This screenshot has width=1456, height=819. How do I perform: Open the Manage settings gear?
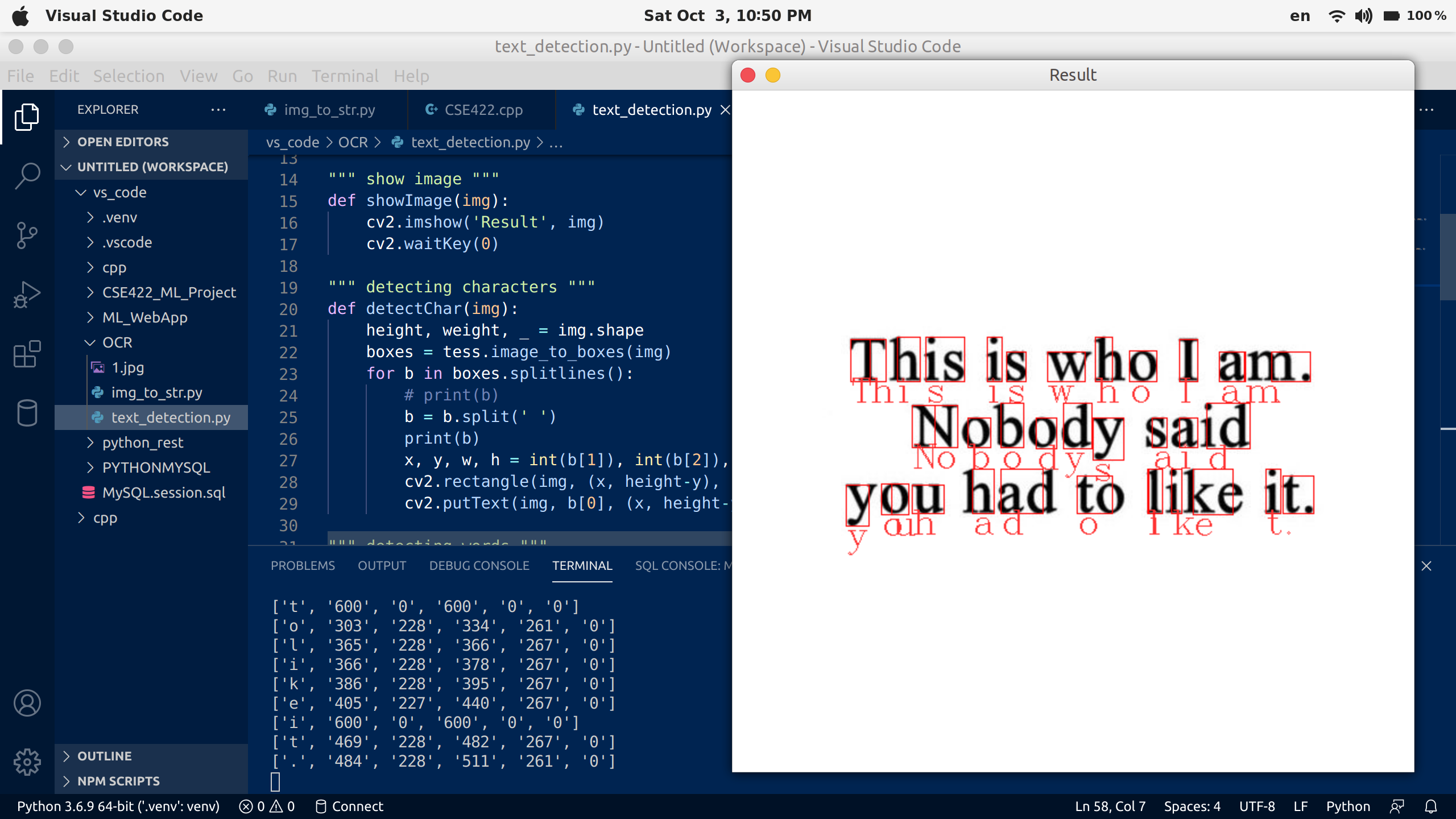click(27, 762)
